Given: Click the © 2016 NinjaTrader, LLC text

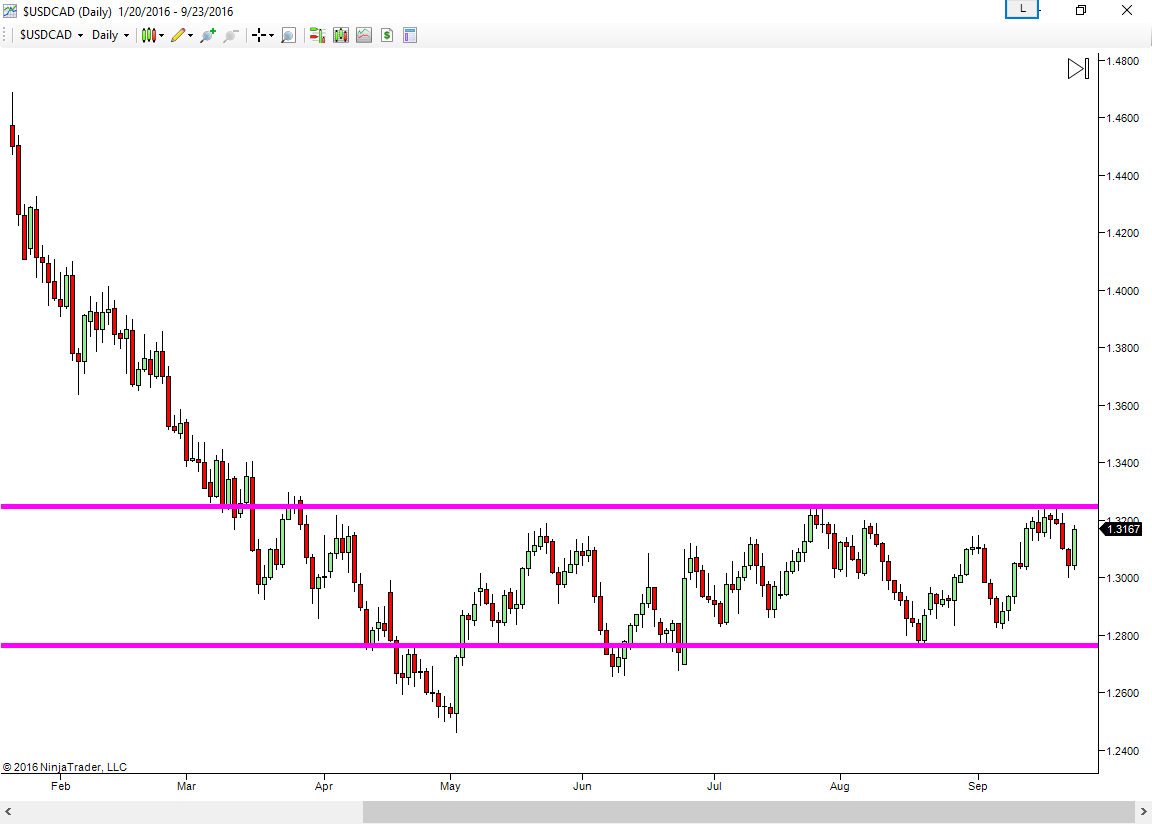Looking at the screenshot, I should [x=65, y=767].
